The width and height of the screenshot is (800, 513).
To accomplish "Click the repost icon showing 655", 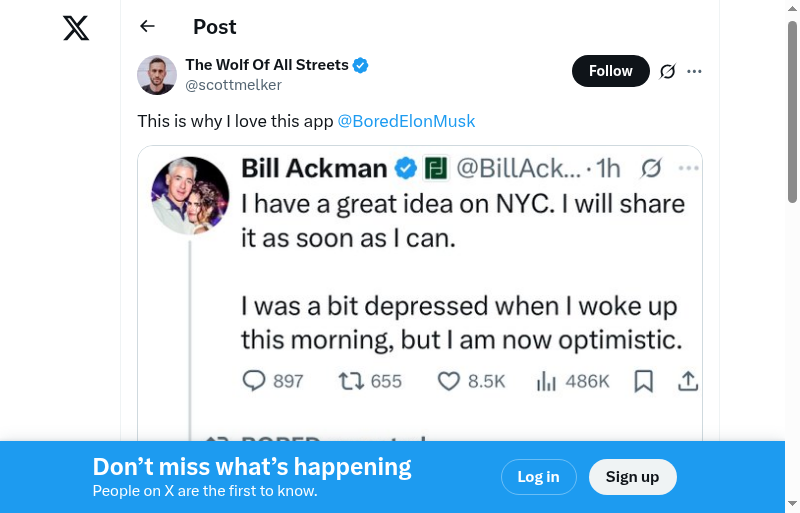I will point(351,381).
